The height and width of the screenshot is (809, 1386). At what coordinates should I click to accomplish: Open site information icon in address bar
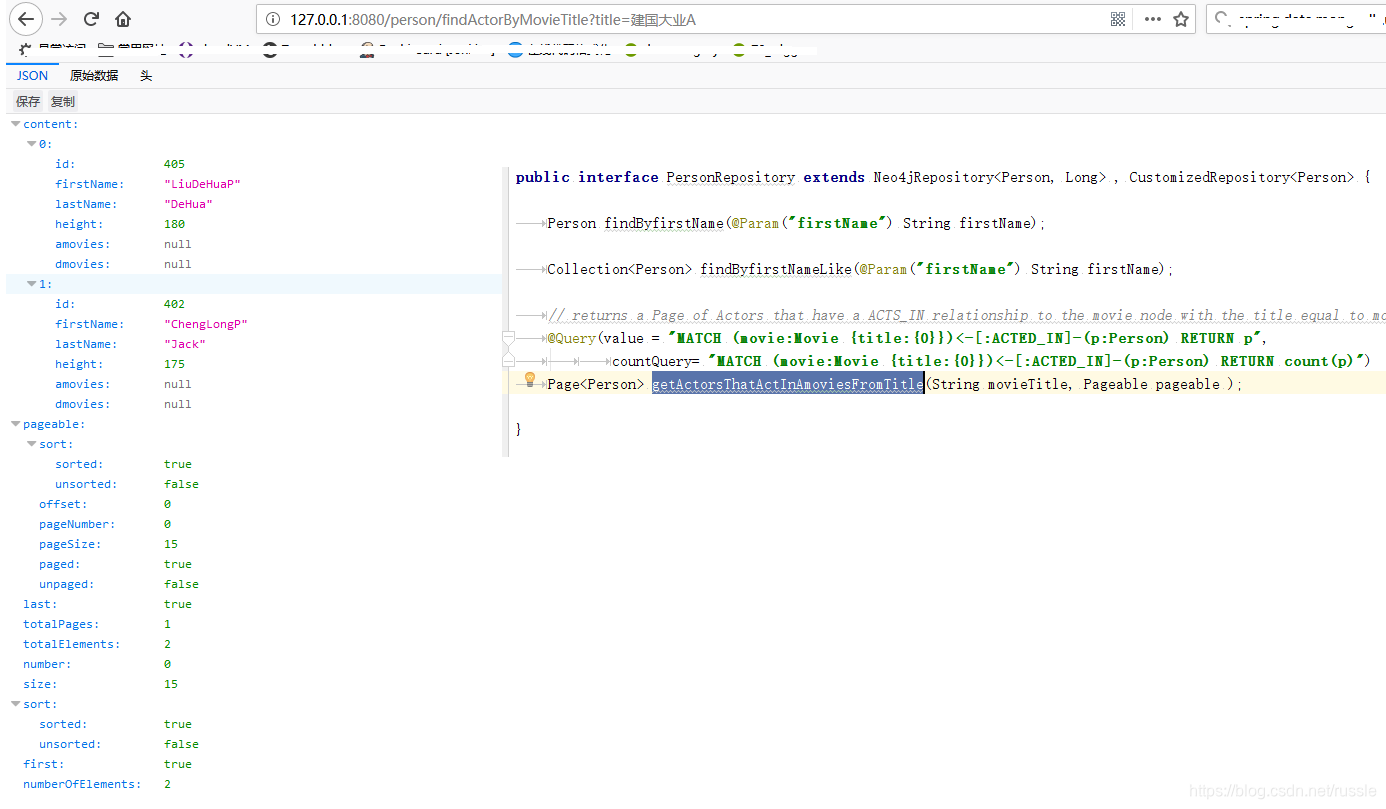(273, 19)
